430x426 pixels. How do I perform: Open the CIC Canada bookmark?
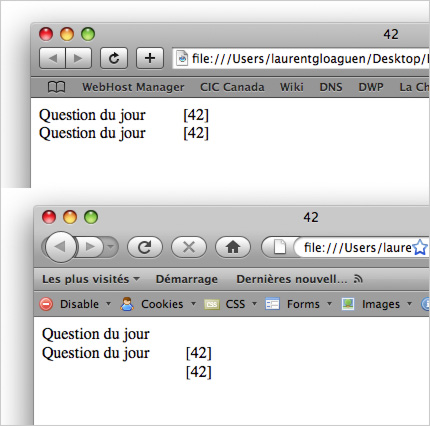(x=232, y=87)
